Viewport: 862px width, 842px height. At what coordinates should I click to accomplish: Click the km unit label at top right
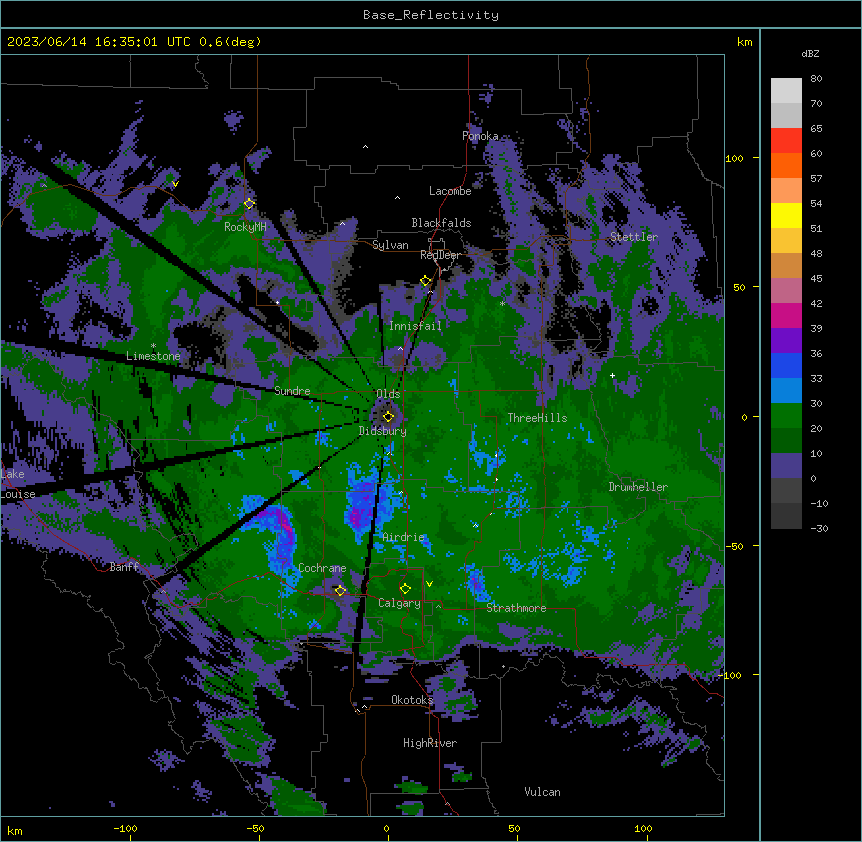[x=744, y=42]
